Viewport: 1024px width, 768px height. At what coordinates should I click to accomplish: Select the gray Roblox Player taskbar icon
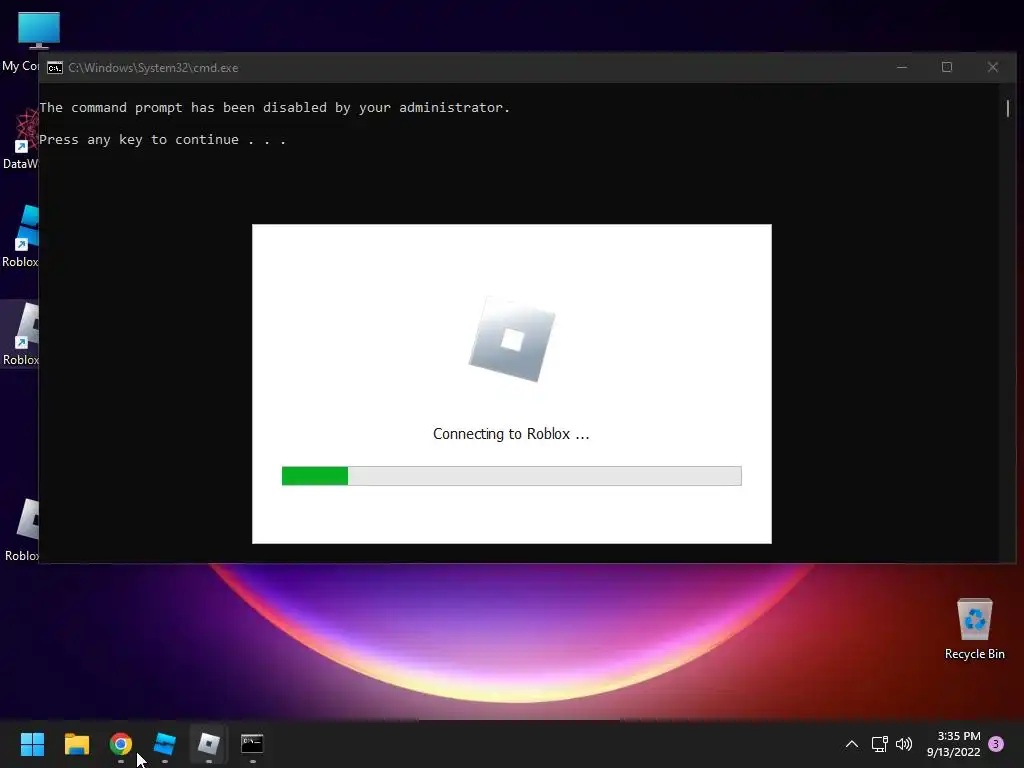[208, 744]
